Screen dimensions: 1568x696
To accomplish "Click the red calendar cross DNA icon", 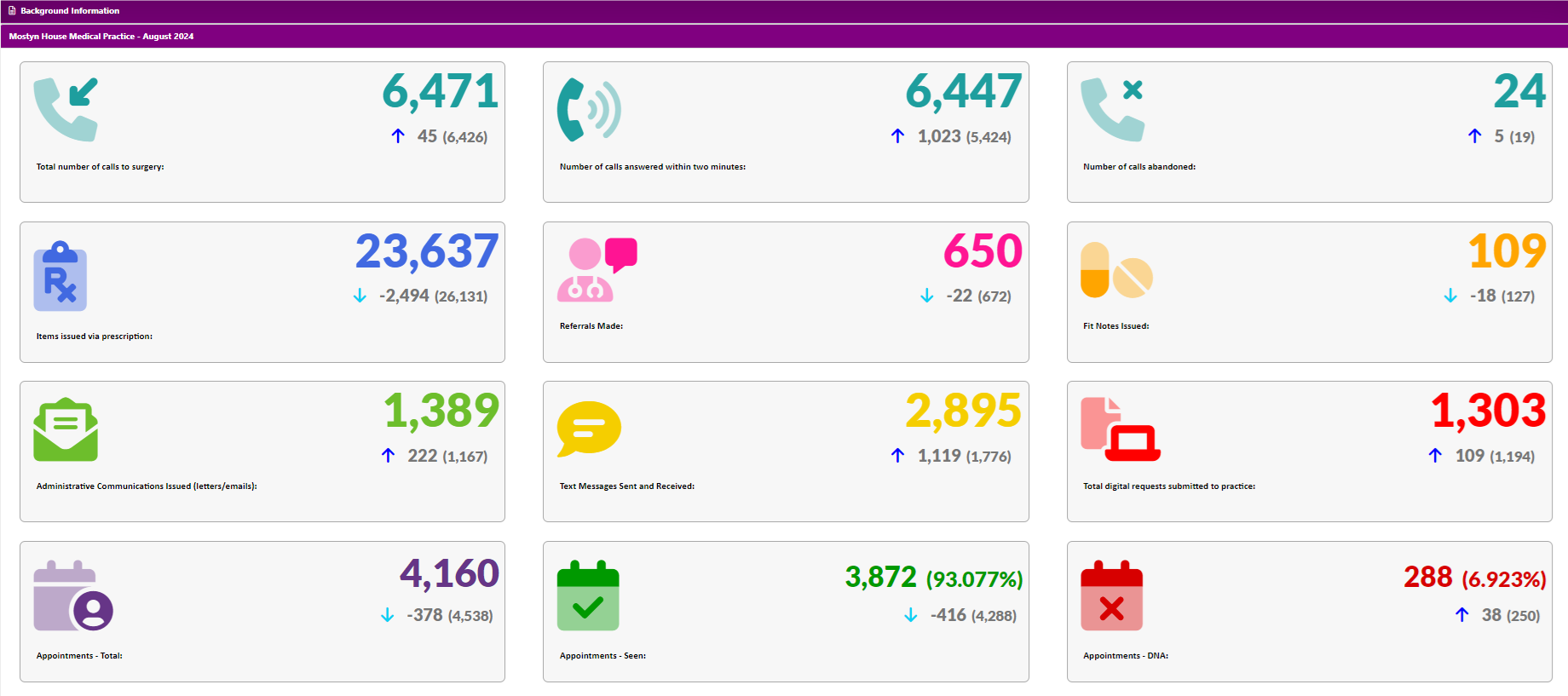I will click(1111, 595).
